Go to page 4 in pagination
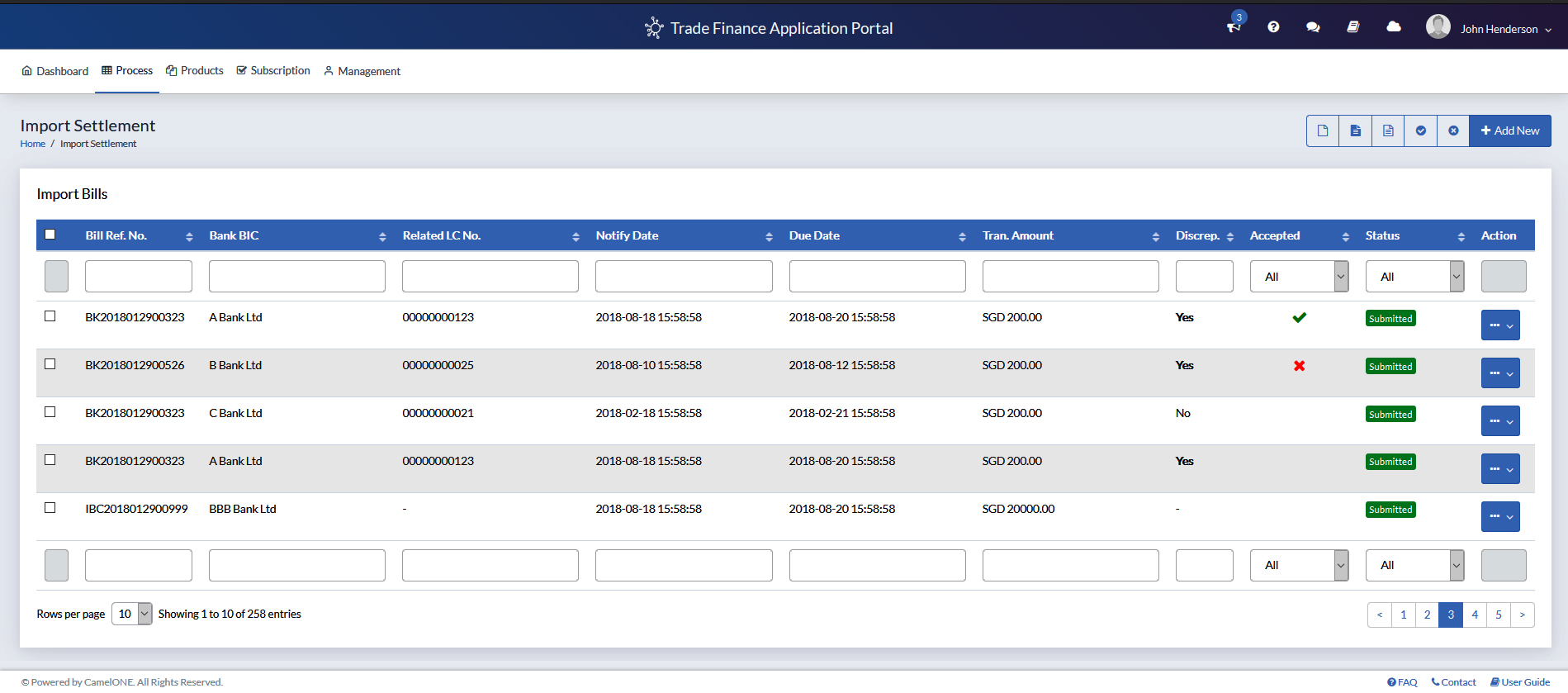 [x=1475, y=615]
